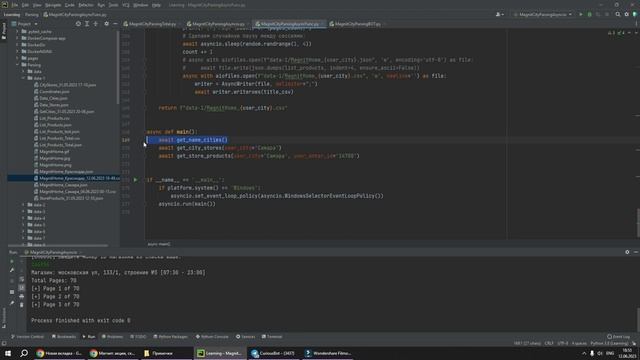640x360 pixels.
Task: Open Wondershare Filmora taskbar item
Action: pyautogui.click(x=328, y=353)
